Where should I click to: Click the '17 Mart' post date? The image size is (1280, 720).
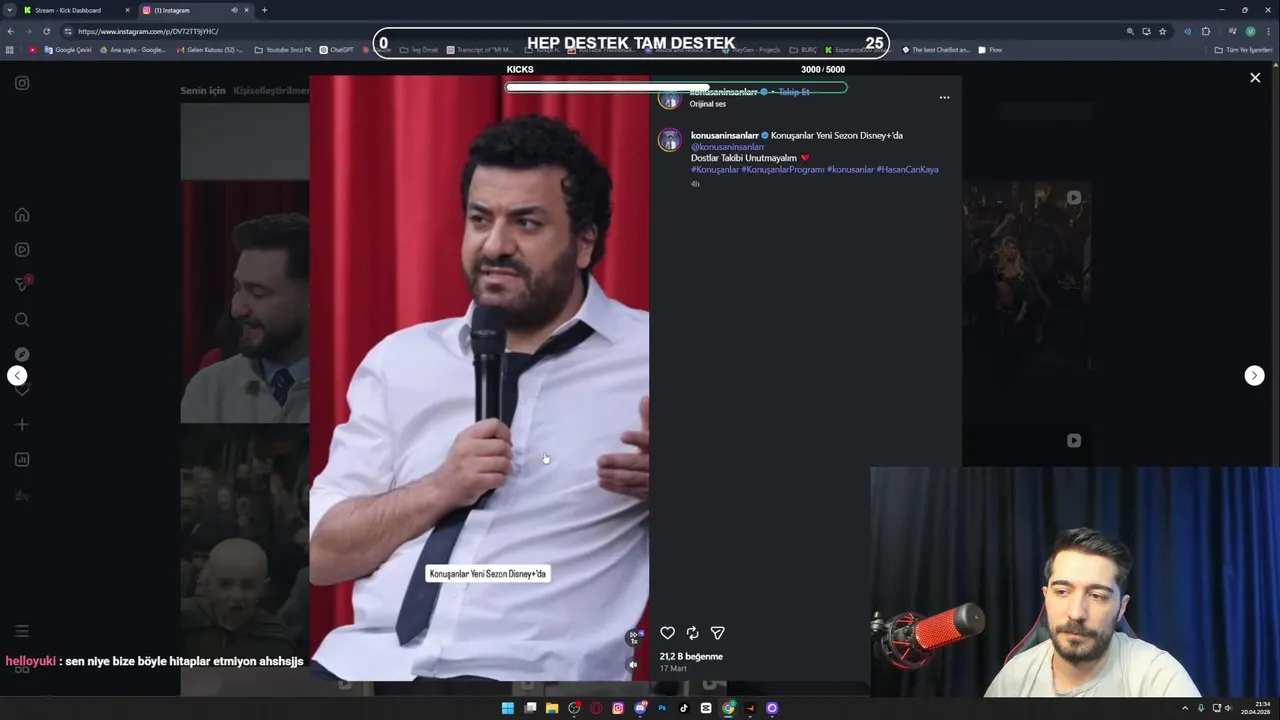click(x=673, y=668)
